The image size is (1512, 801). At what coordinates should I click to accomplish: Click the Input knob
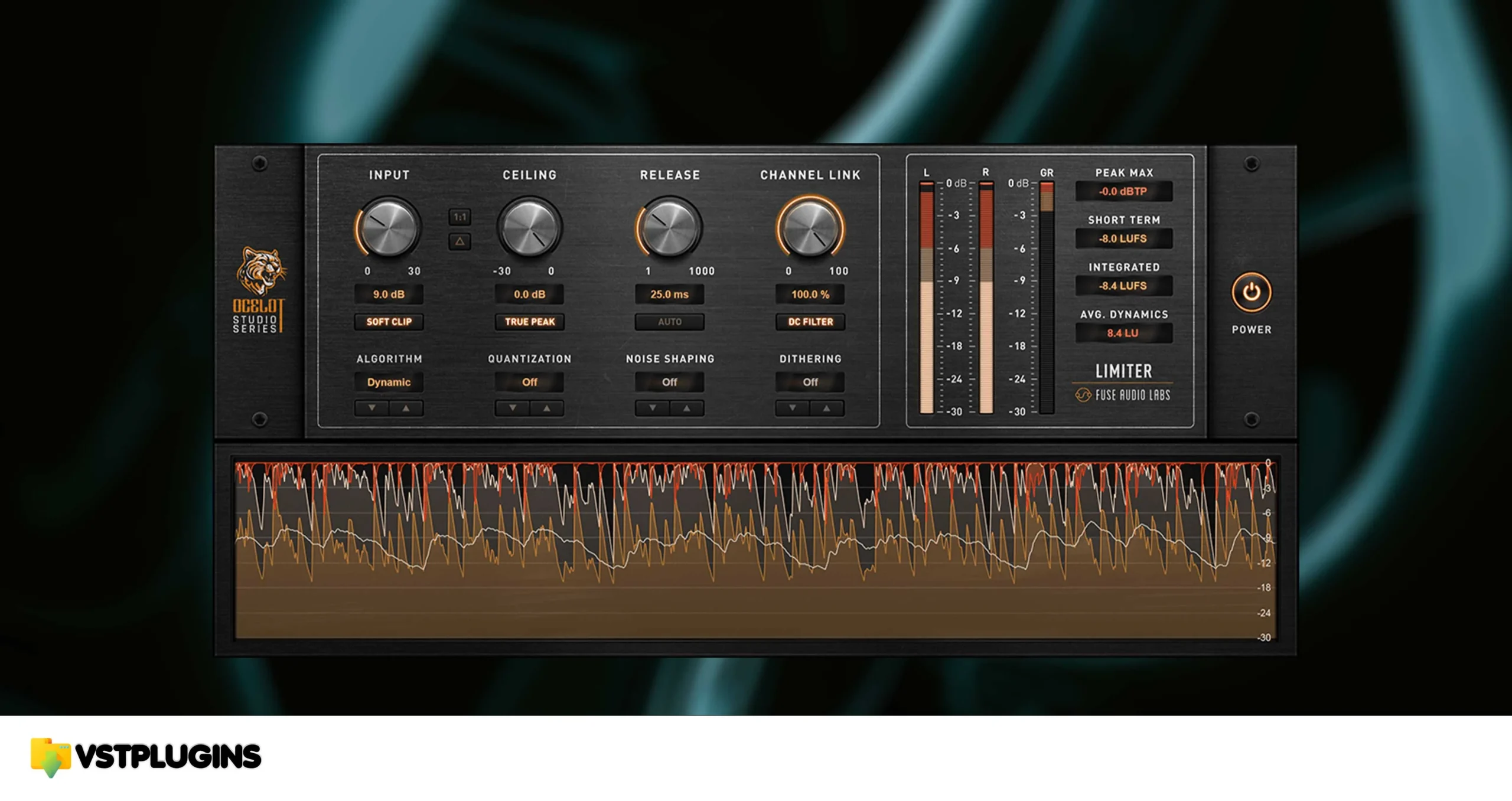[x=389, y=228]
